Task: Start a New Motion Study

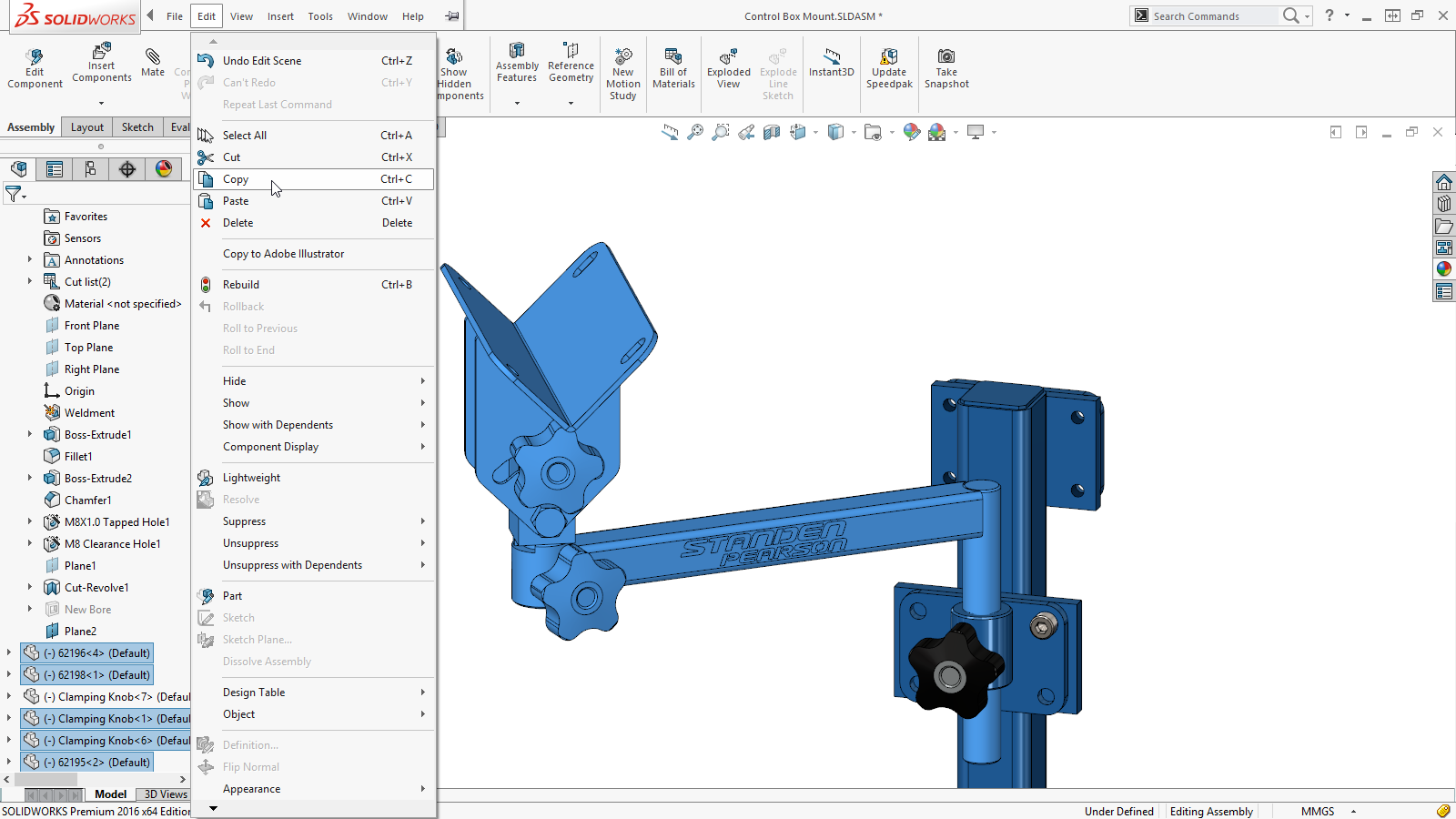Action: click(x=623, y=58)
